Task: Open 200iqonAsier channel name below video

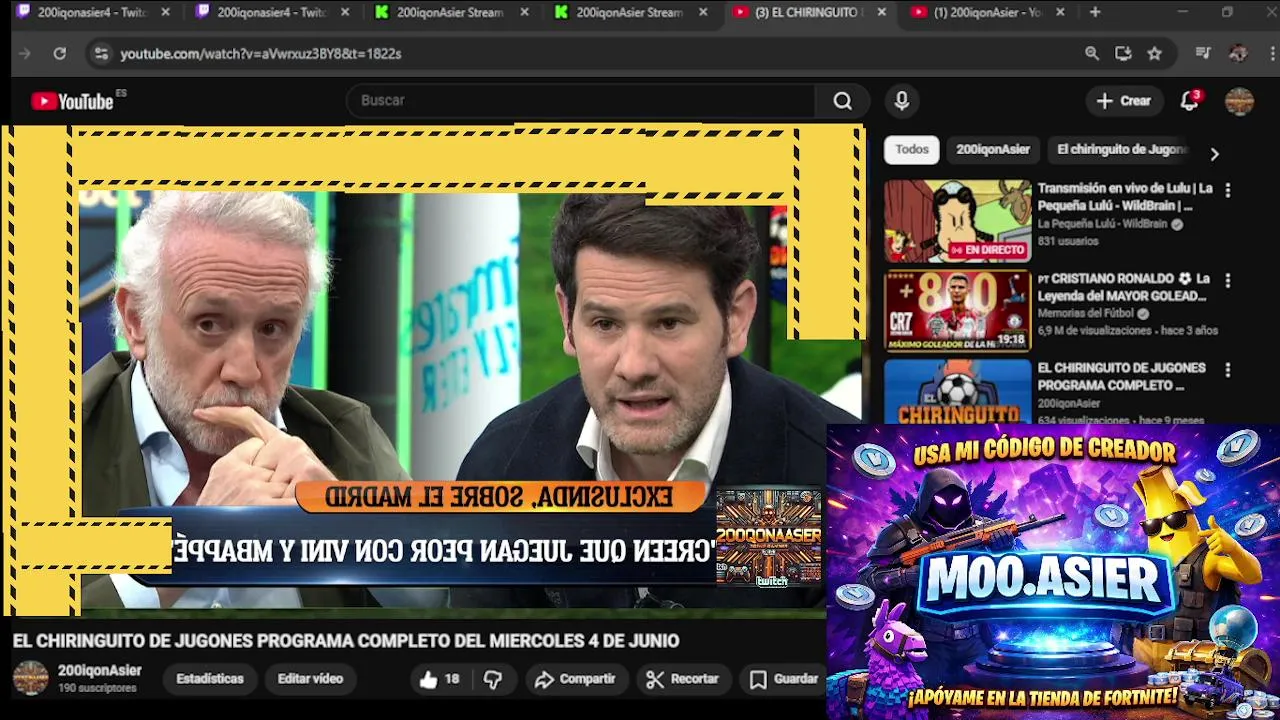Action: (x=100, y=671)
